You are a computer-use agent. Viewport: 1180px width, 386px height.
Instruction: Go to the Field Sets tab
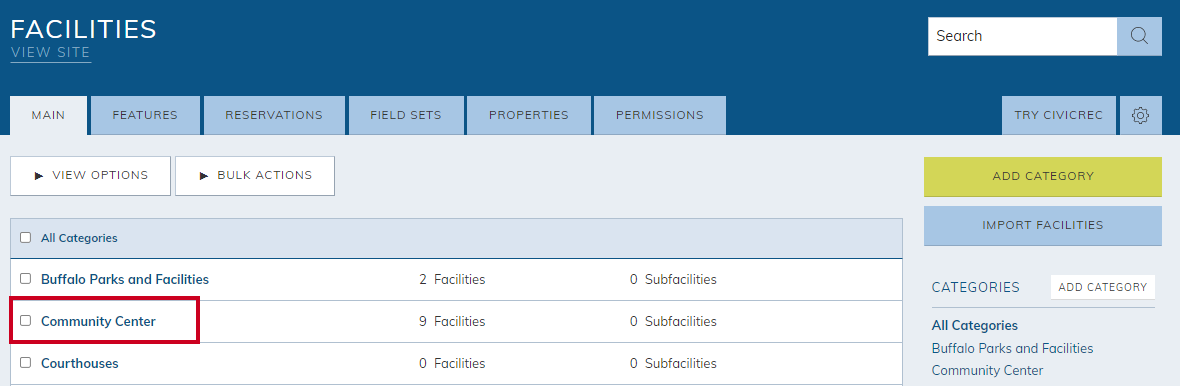click(406, 116)
